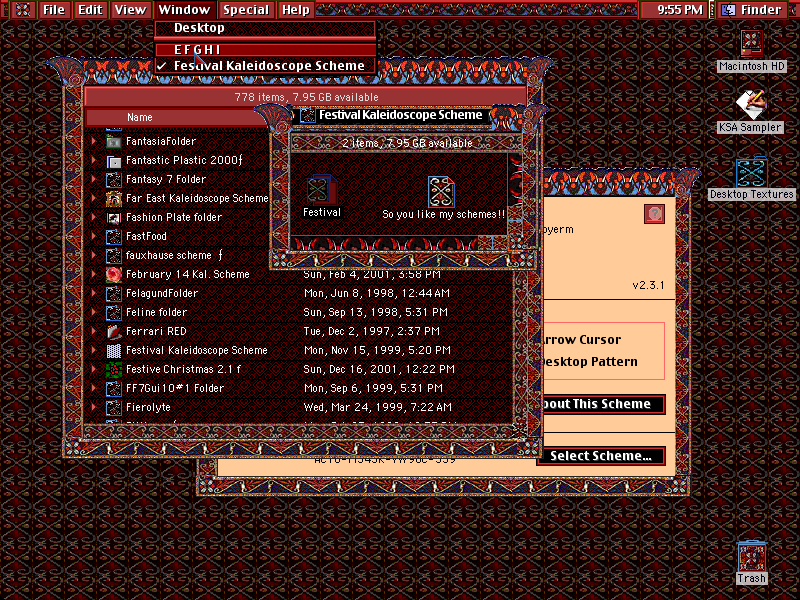
Task: Click the 9:55 PM menu bar clock
Action: point(679,10)
